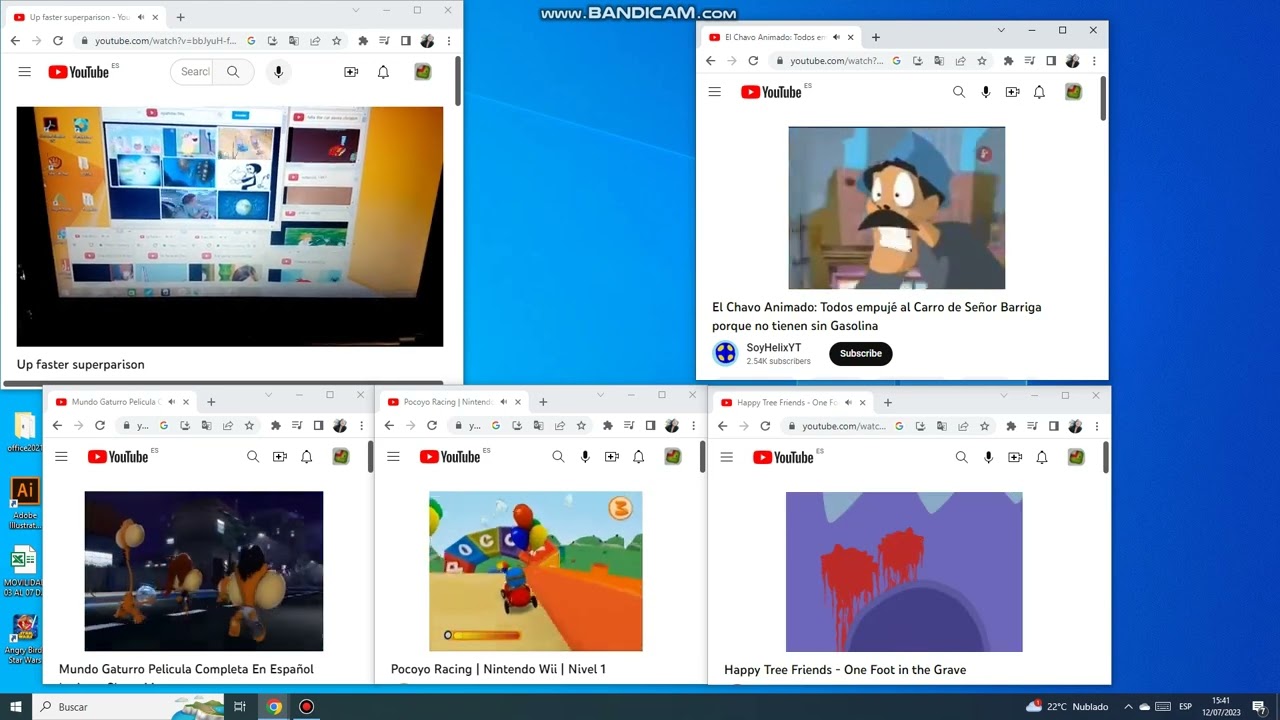The width and height of the screenshot is (1280, 720).
Task: Open account avatar in Pocoyo Racing window
Action: pyautogui.click(x=673, y=457)
